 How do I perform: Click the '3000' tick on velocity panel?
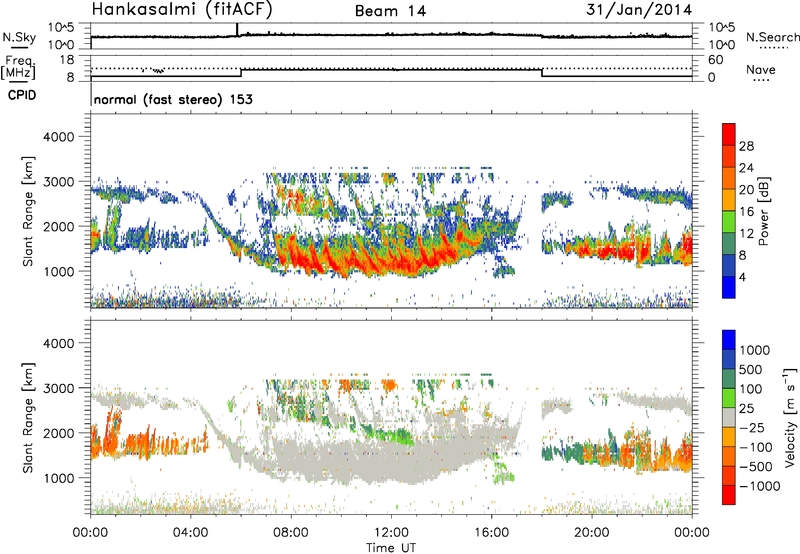58,388
